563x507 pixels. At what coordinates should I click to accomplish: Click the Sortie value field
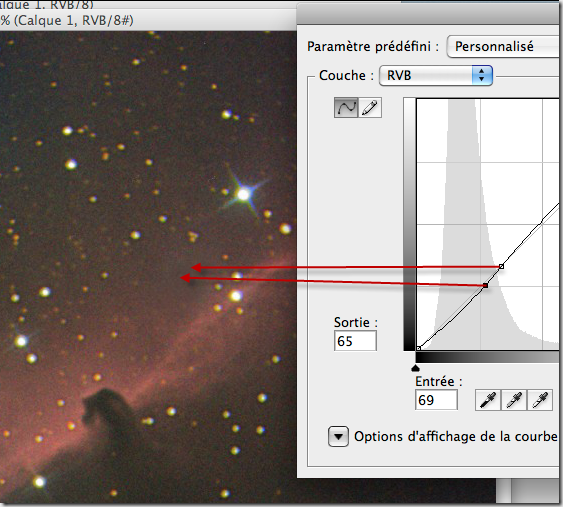point(355,341)
